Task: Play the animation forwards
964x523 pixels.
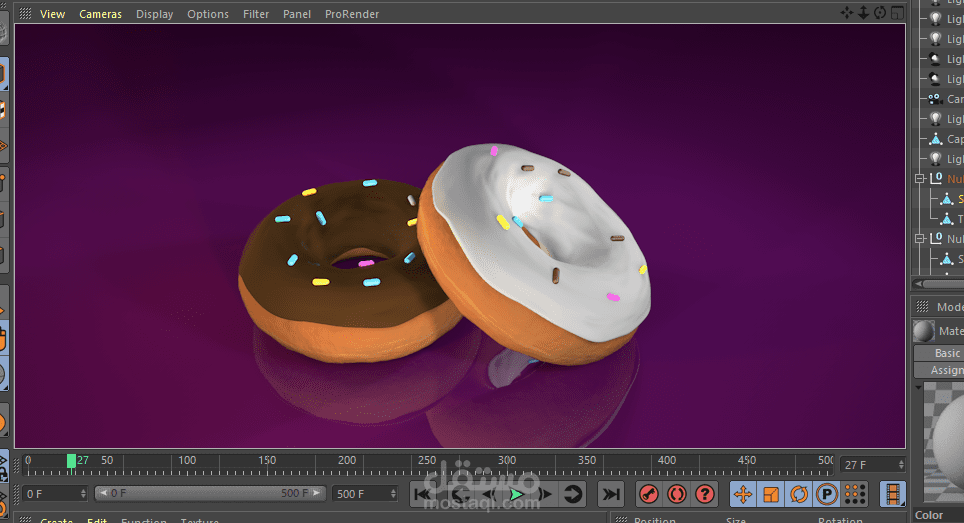Action: tap(516, 494)
